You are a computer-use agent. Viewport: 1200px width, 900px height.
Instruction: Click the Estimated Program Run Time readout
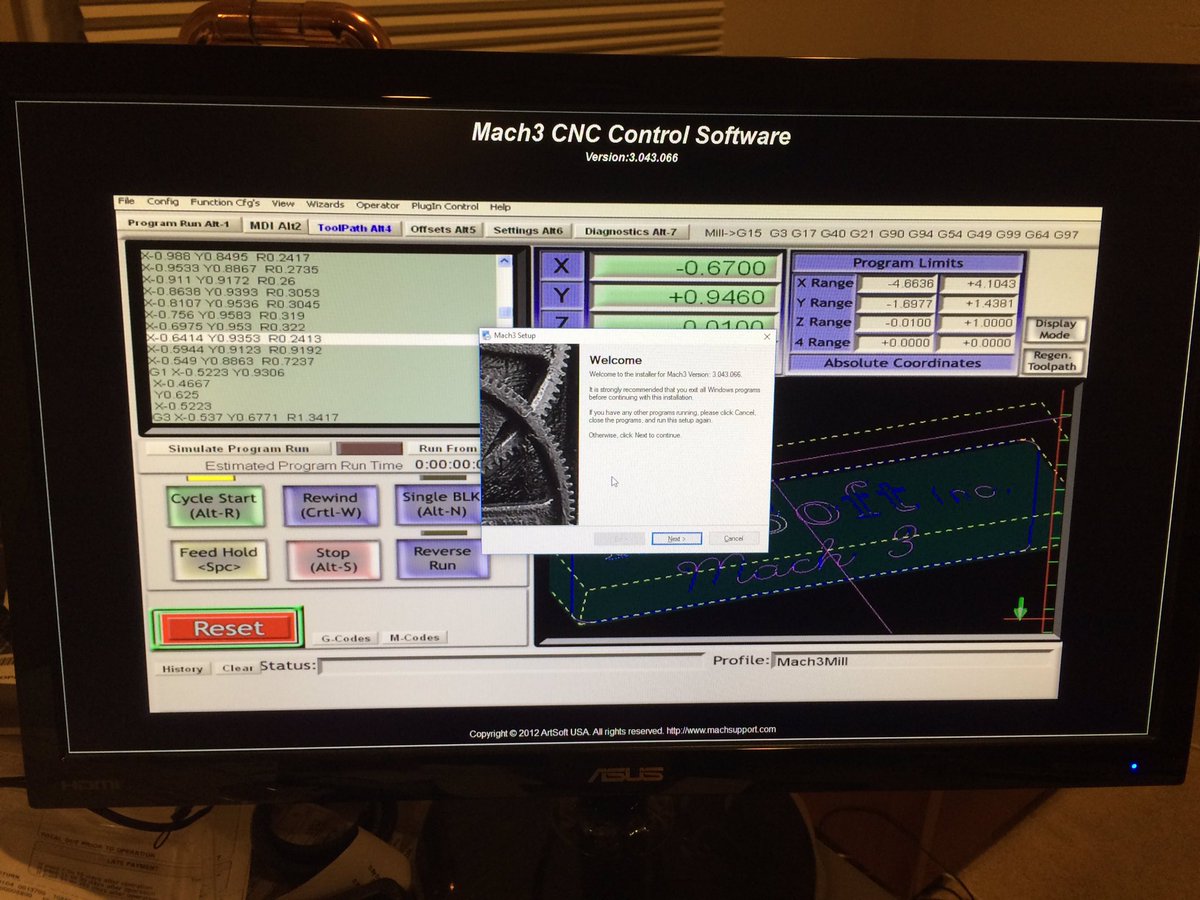(447, 465)
